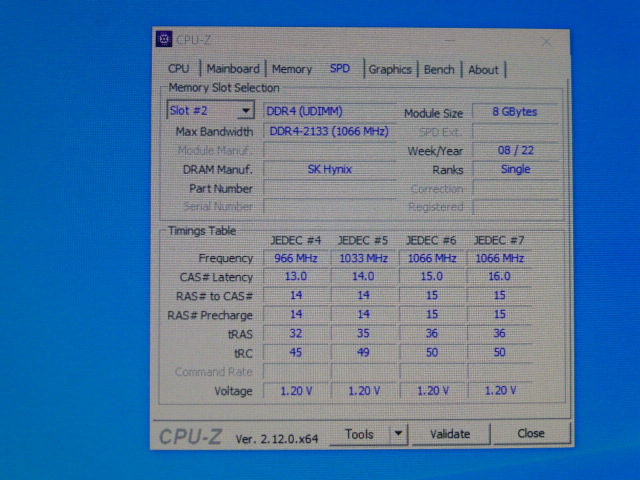Click the CPU-Z app icon in title bar
This screenshot has height=480, width=640.
pyautogui.click(x=164, y=39)
